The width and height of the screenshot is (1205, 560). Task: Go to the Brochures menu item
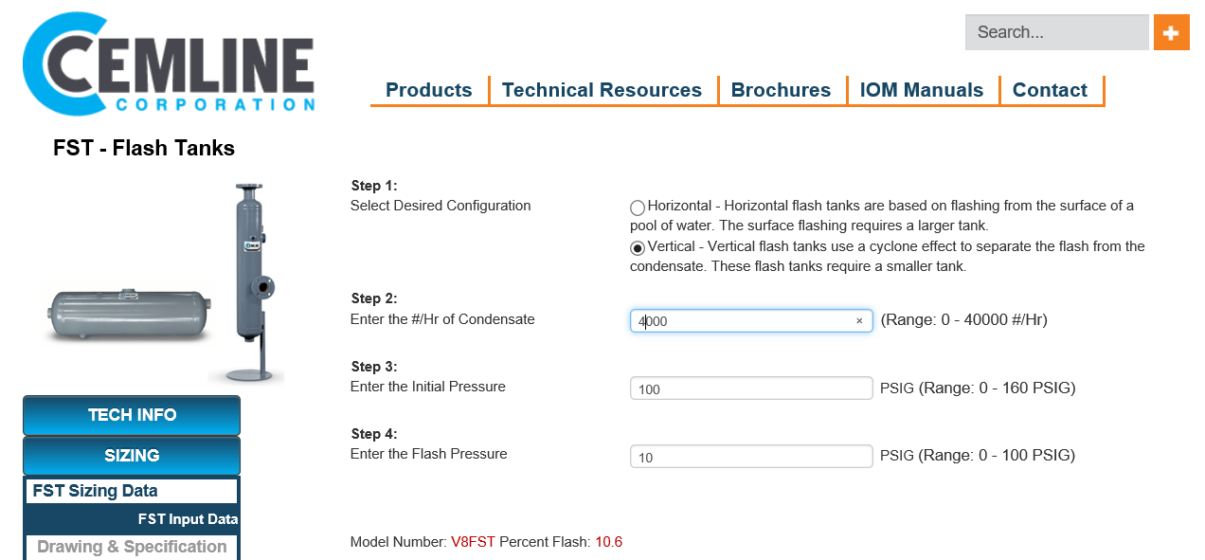pos(781,90)
